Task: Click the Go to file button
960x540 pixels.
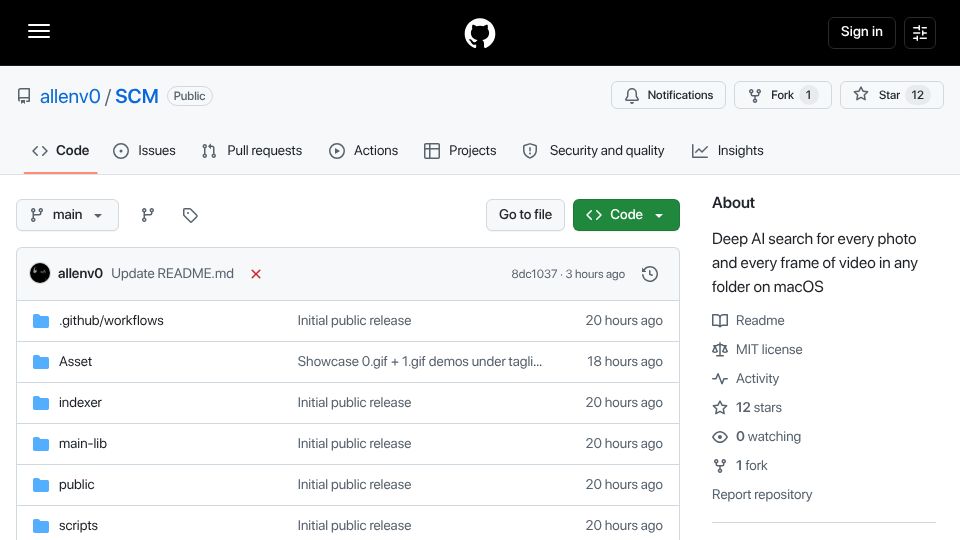Action: pyautogui.click(x=525, y=215)
